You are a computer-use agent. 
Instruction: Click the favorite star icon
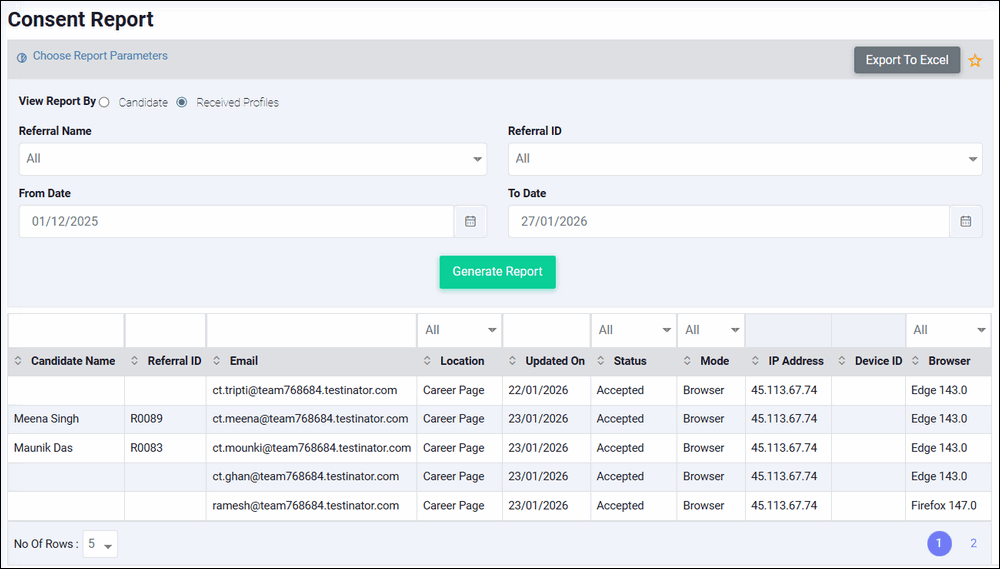pyautogui.click(x=975, y=61)
